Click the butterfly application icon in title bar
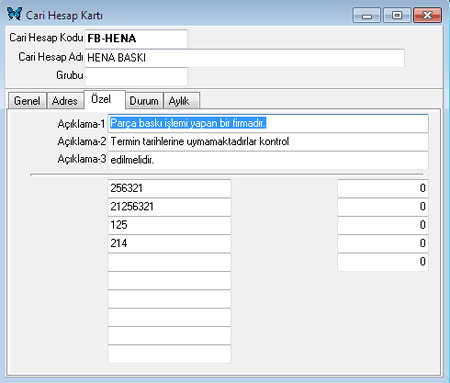This screenshot has height=383, width=450. pyautogui.click(x=15, y=14)
